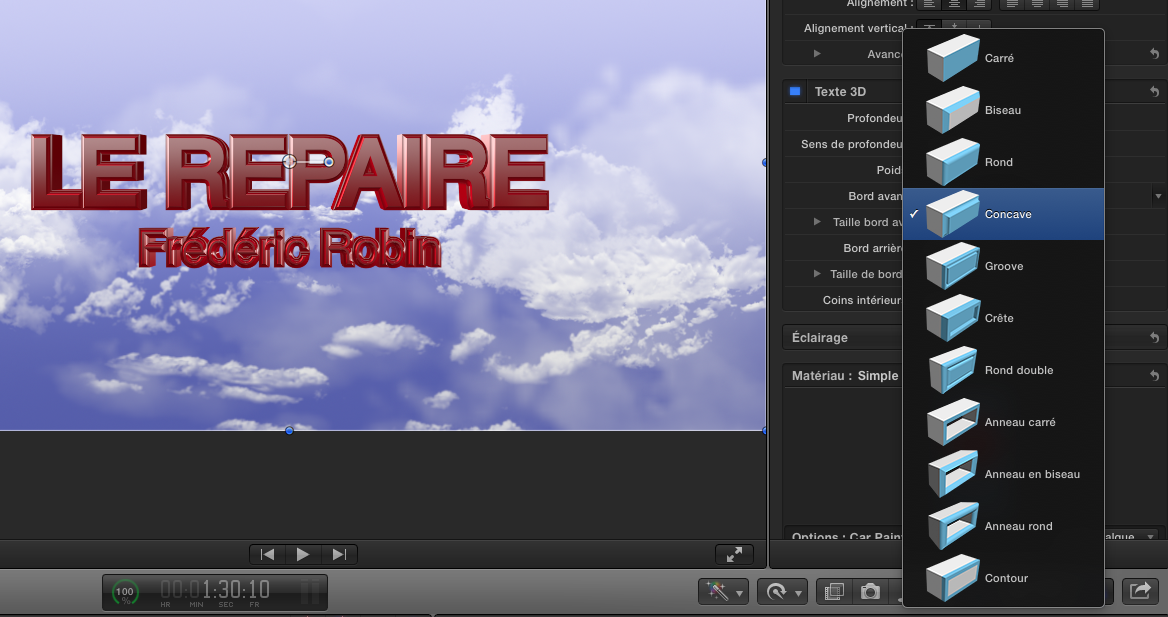
Task: Click the bottom-center canvas bounding handle
Action: (x=289, y=430)
